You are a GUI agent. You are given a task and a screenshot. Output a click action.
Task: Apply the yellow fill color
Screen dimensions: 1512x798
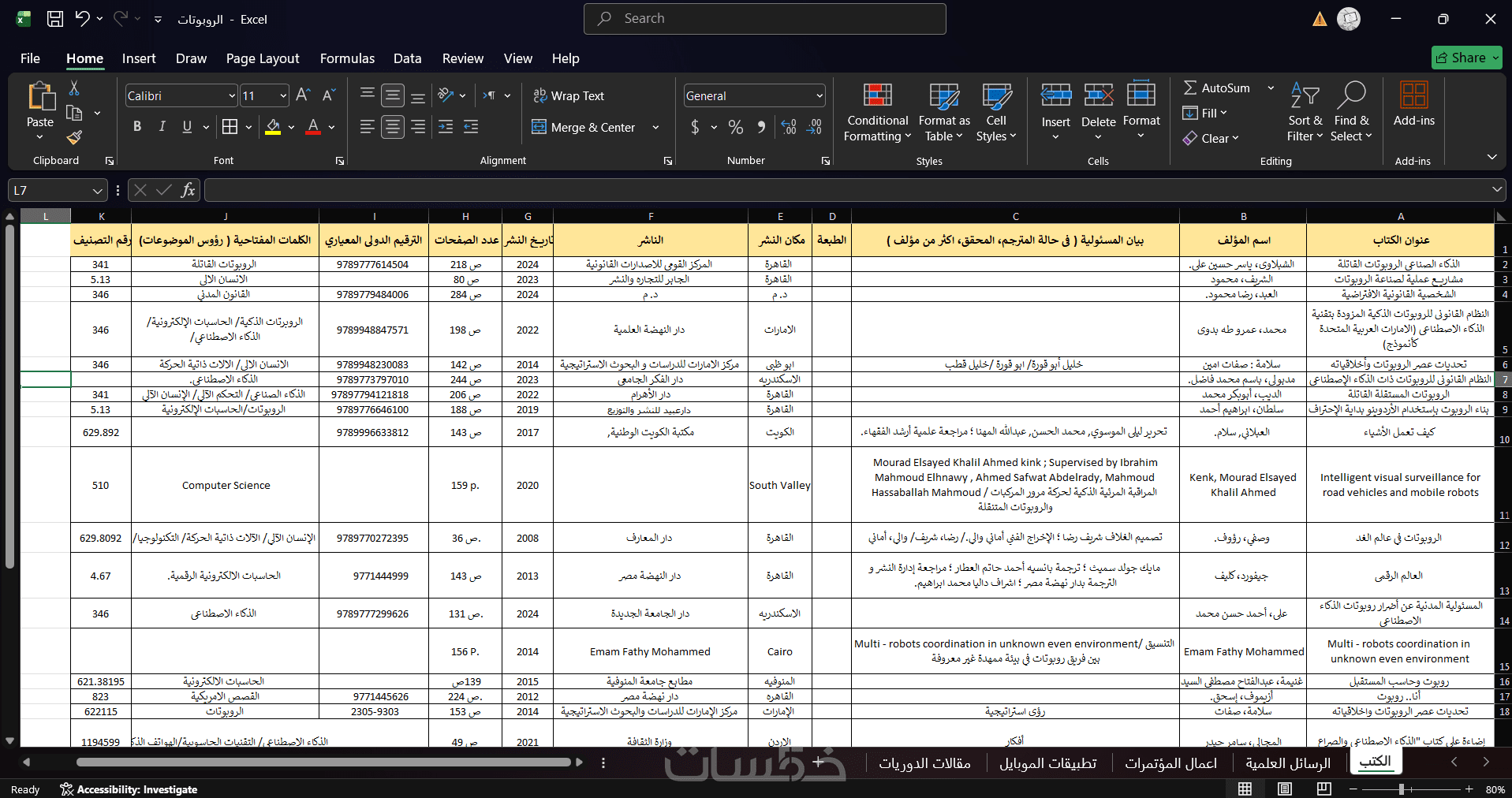tap(273, 127)
